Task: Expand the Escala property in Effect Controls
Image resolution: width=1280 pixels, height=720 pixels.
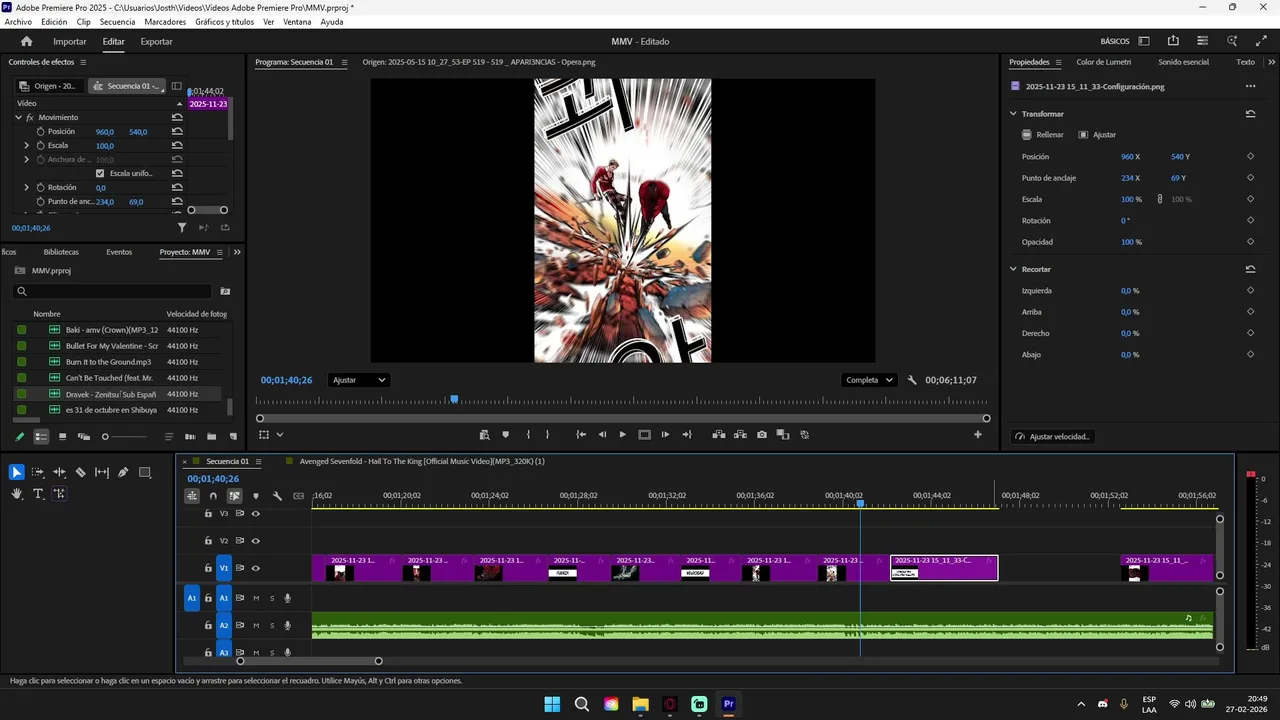Action: point(27,145)
